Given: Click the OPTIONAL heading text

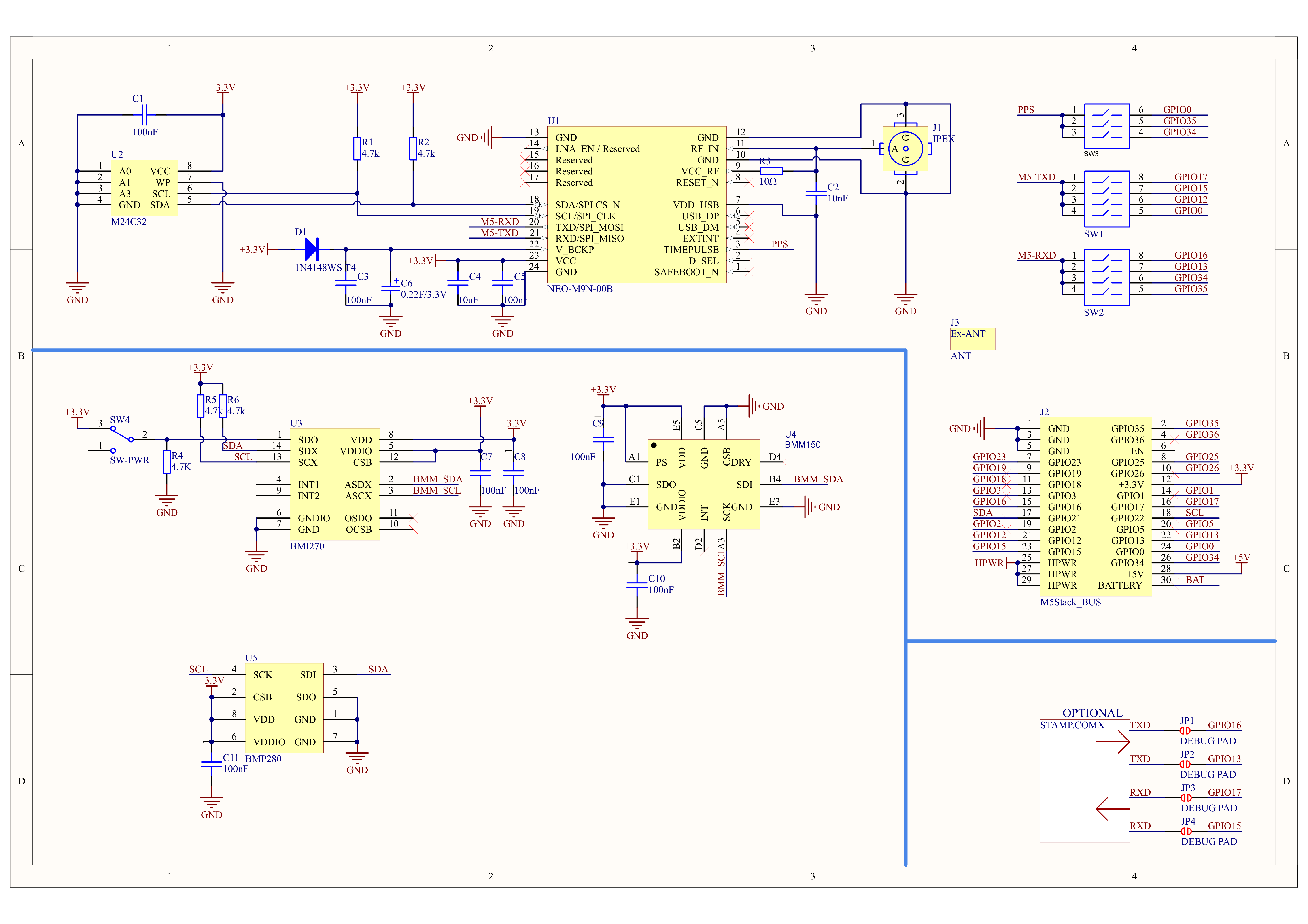Looking at the screenshot, I should (x=1092, y=713).
